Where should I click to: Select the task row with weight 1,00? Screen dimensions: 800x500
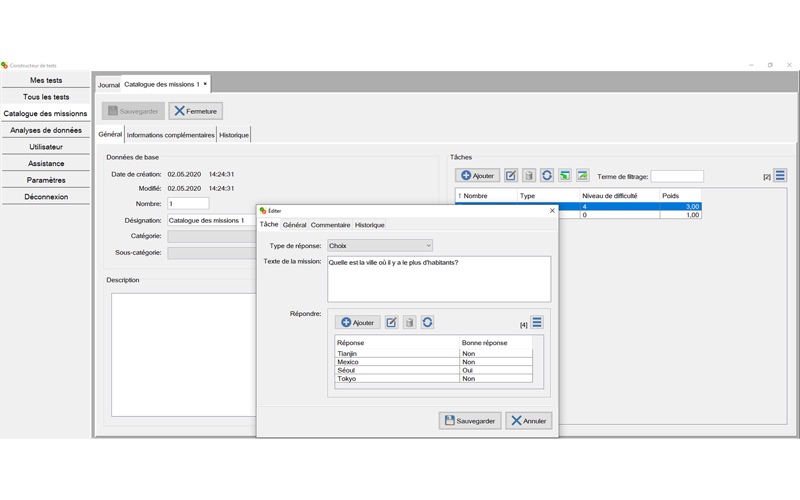630,215
